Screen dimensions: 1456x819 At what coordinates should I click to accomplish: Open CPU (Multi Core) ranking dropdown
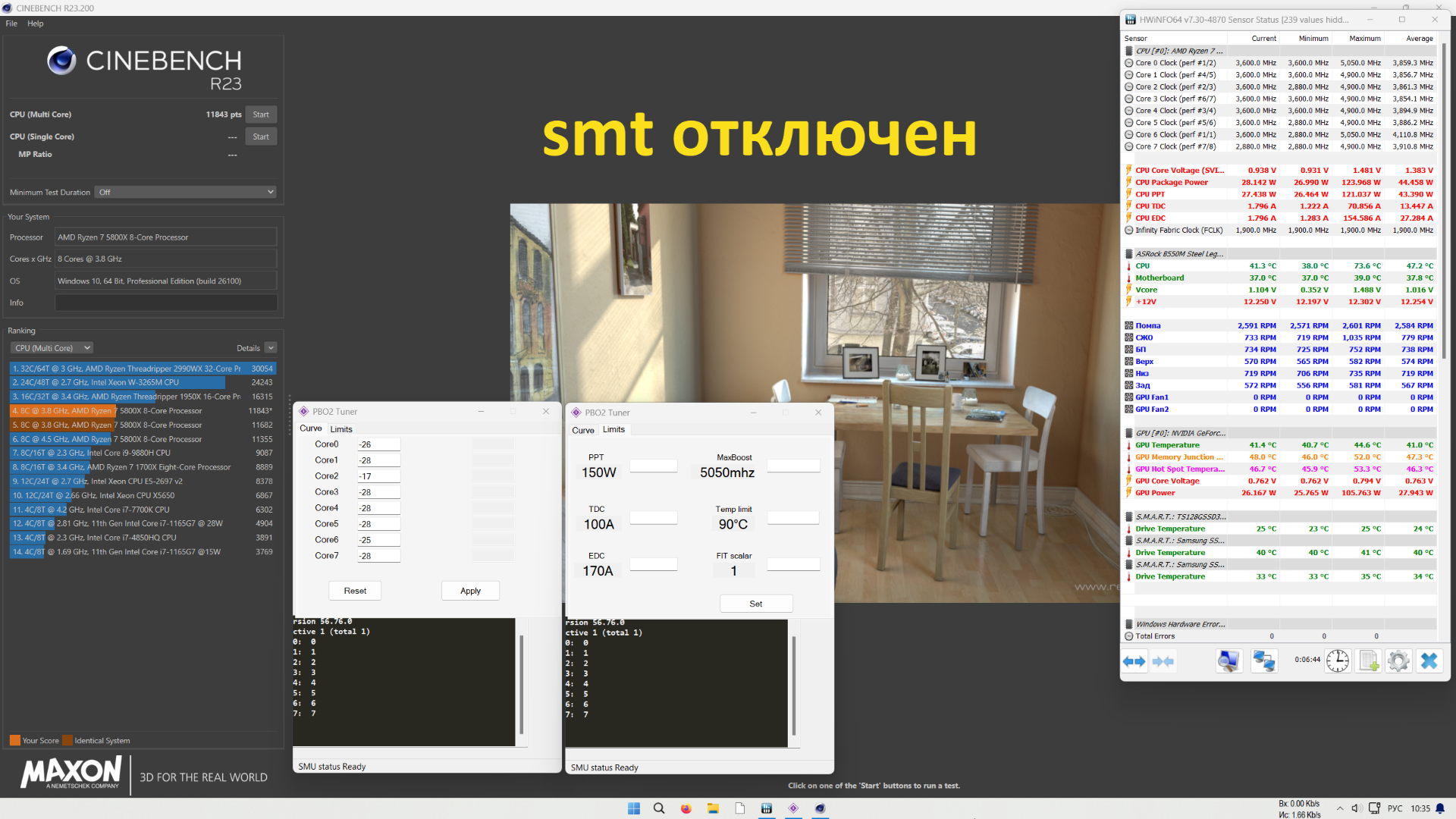pos(52,348)
